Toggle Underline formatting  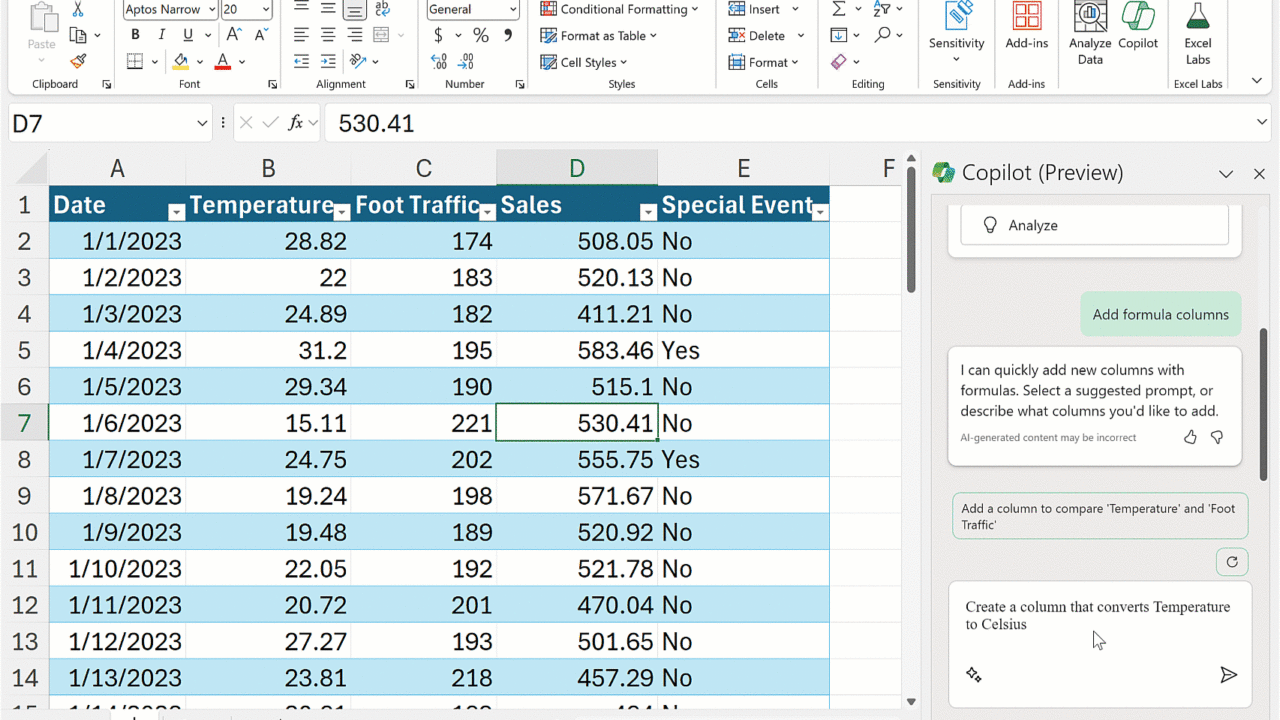[x=187, y=35]
